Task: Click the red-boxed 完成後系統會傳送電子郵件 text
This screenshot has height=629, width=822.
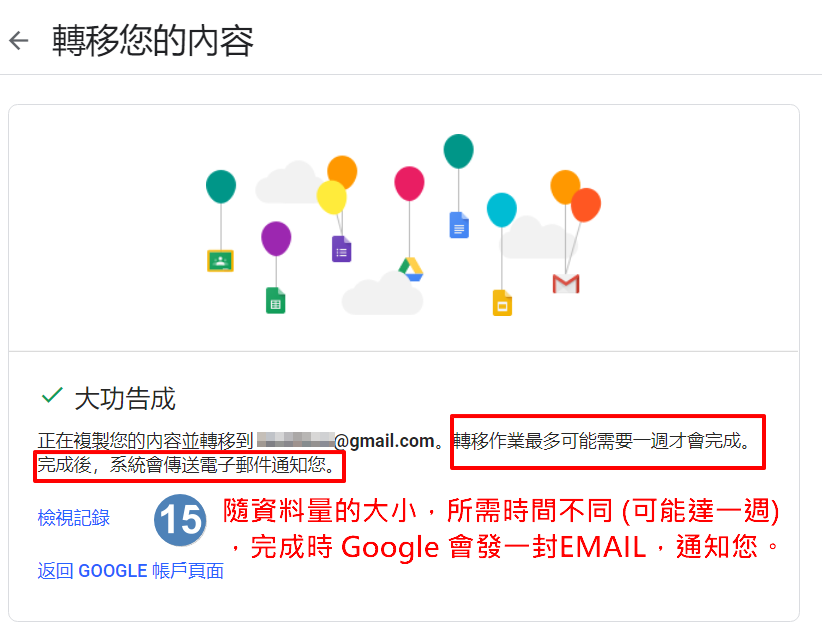Action: 187,464
